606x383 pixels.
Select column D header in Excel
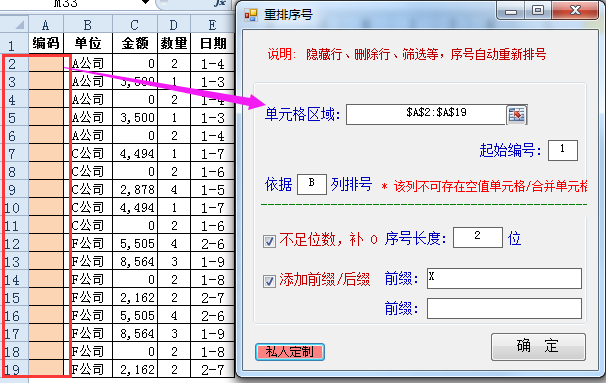click(174, 25)
